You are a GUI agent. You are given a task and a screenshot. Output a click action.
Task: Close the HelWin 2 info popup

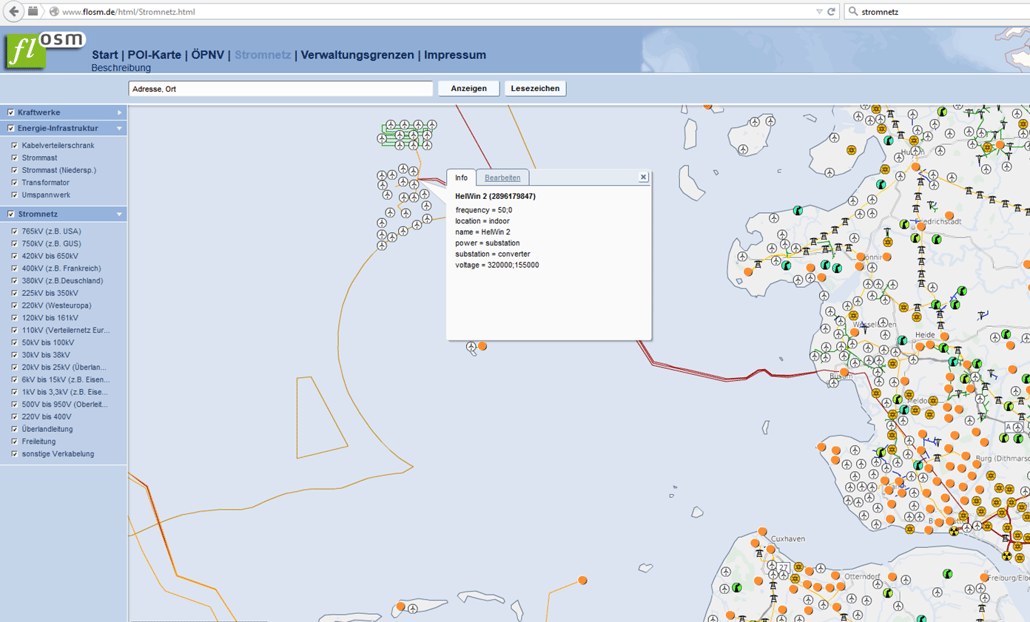point(643,177)
